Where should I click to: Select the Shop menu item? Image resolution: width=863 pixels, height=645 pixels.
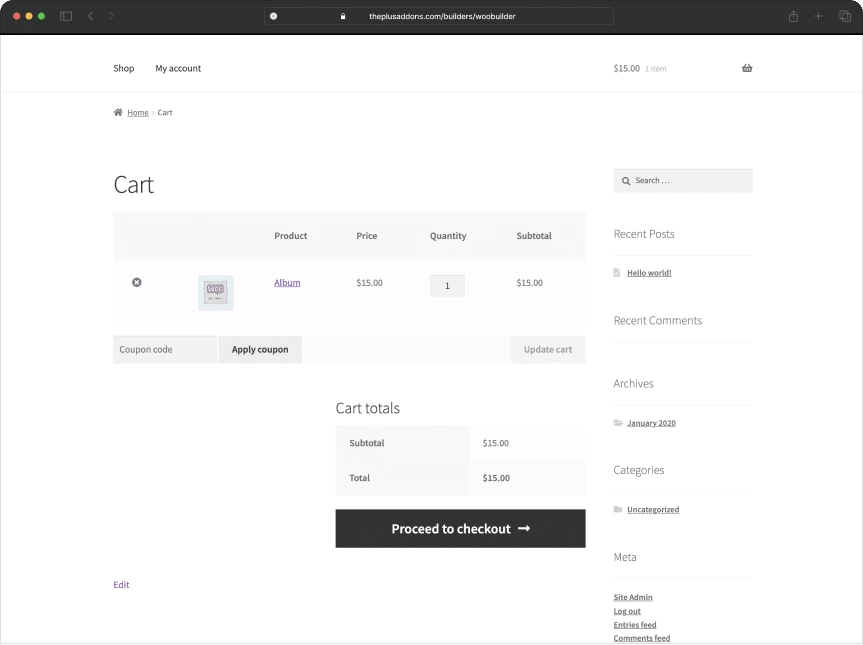123,68
